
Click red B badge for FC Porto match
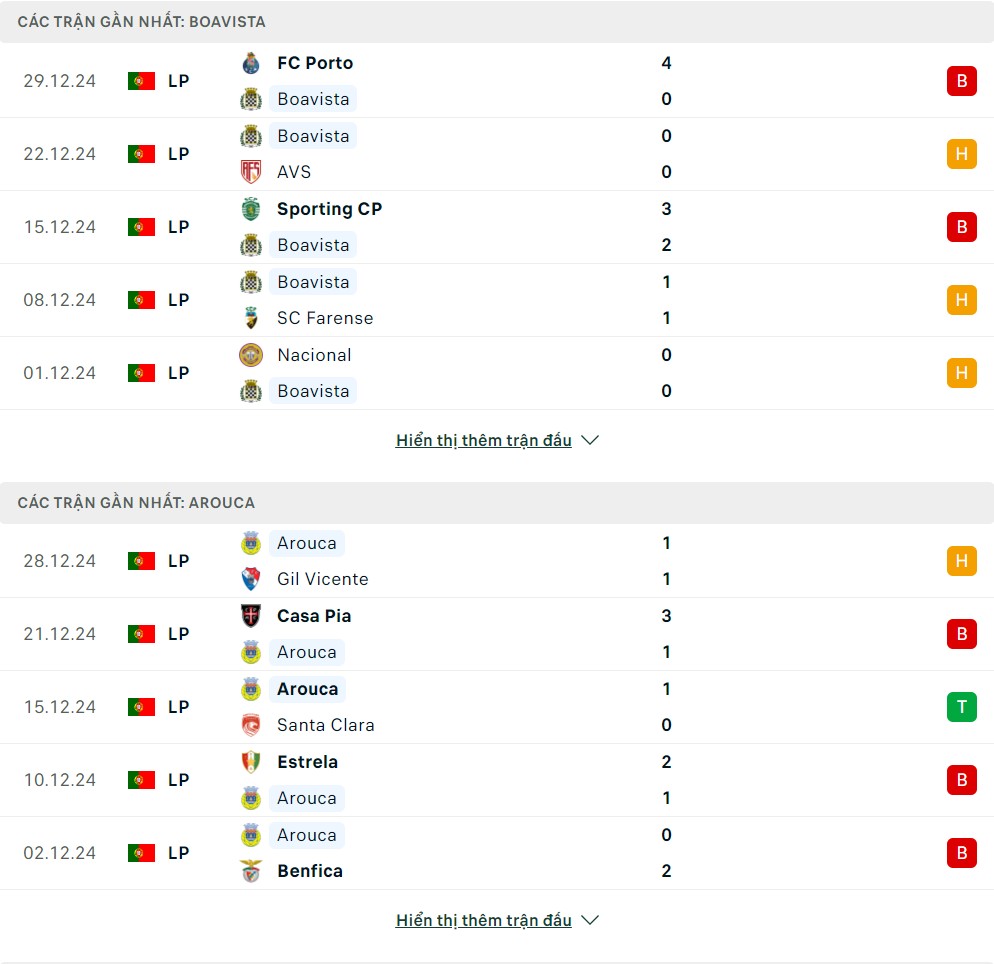pyautogui.click(x=962, y=81)
